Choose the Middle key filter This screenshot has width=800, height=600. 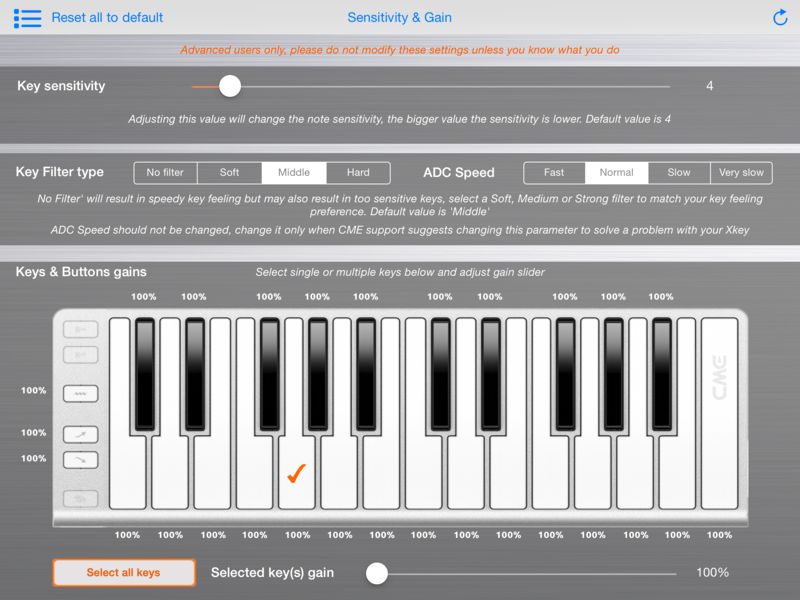(294, 173)
